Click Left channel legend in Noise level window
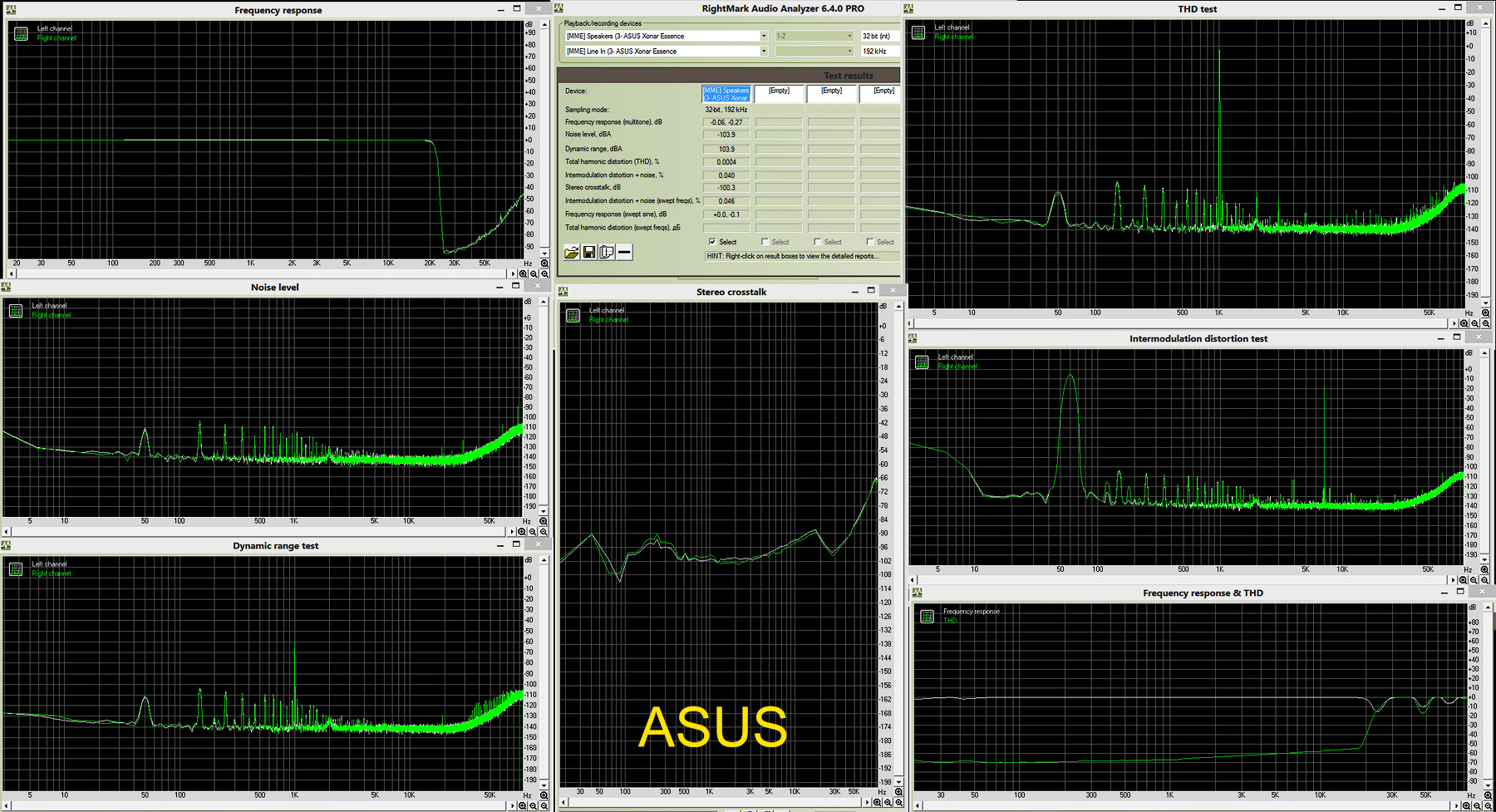 click(49, 306)
